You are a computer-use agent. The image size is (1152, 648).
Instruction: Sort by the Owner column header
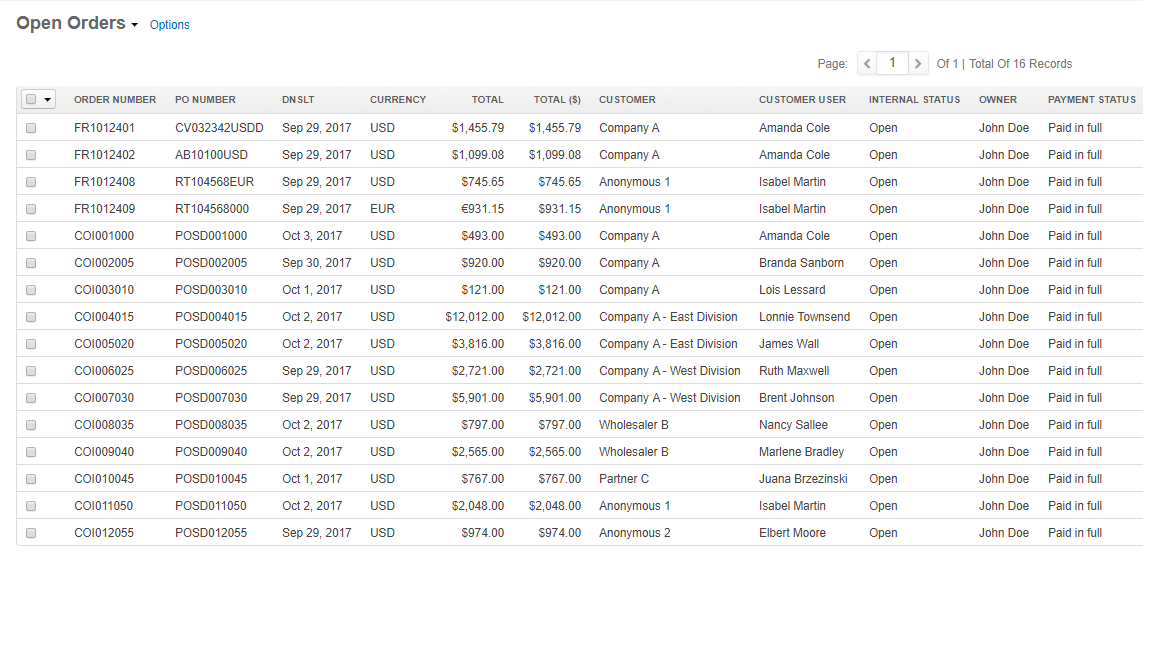[998, 100]
